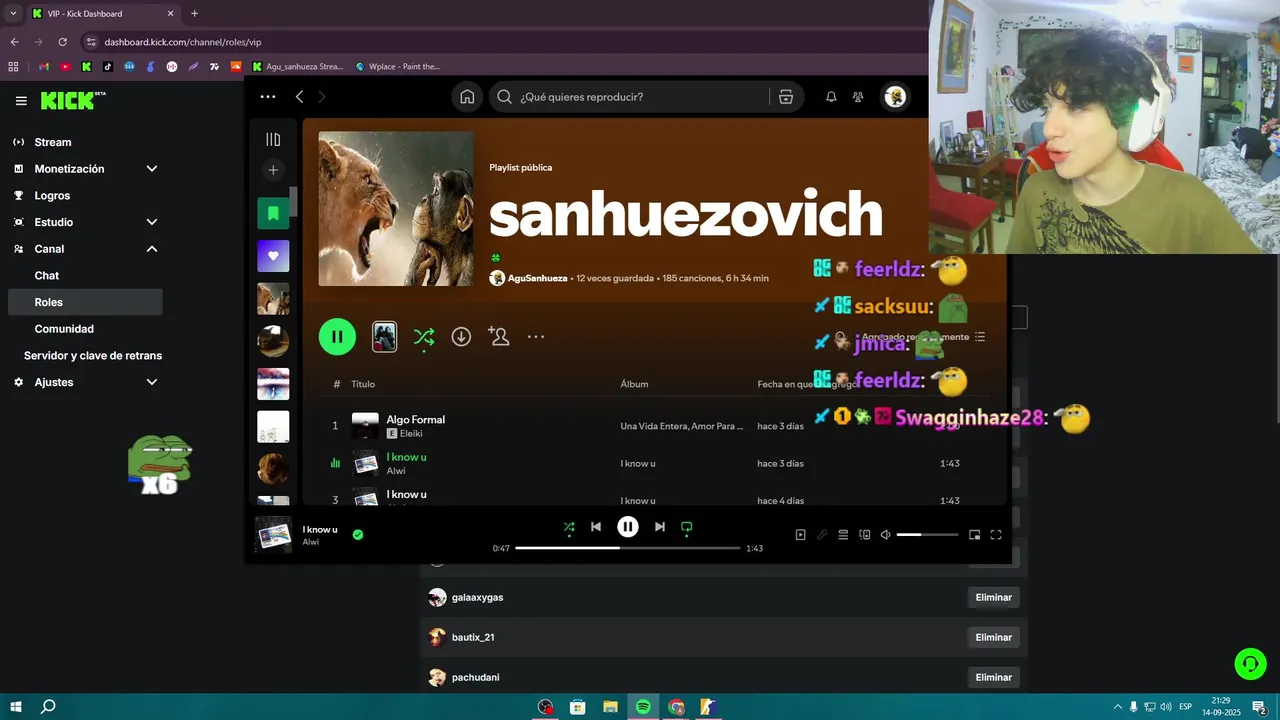This screenshot has width=1280, height=720.
Task: Toggle playlist shuffle next to green pause
Action: 424,338
